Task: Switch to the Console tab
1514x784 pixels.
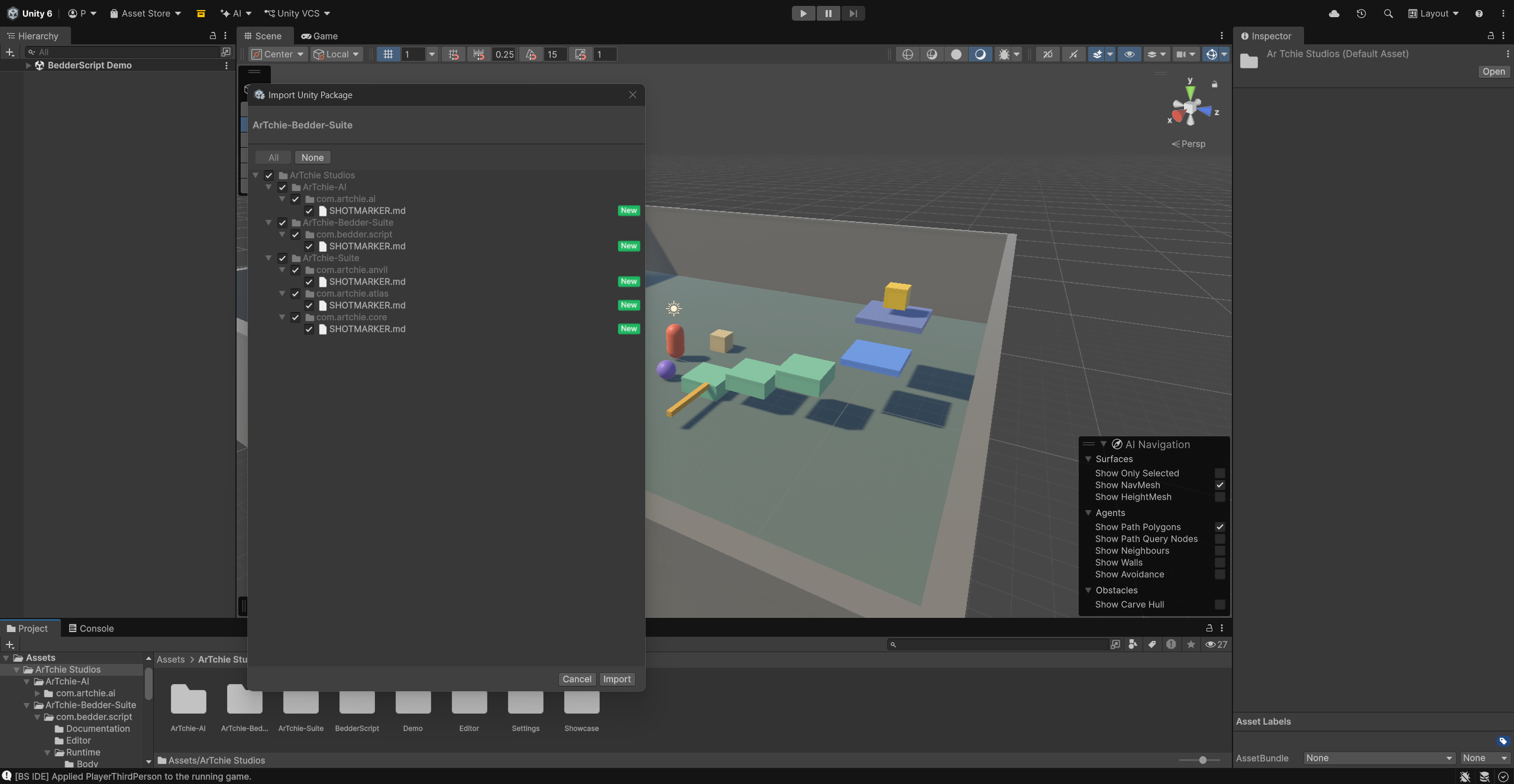Action: coord(91,629)
